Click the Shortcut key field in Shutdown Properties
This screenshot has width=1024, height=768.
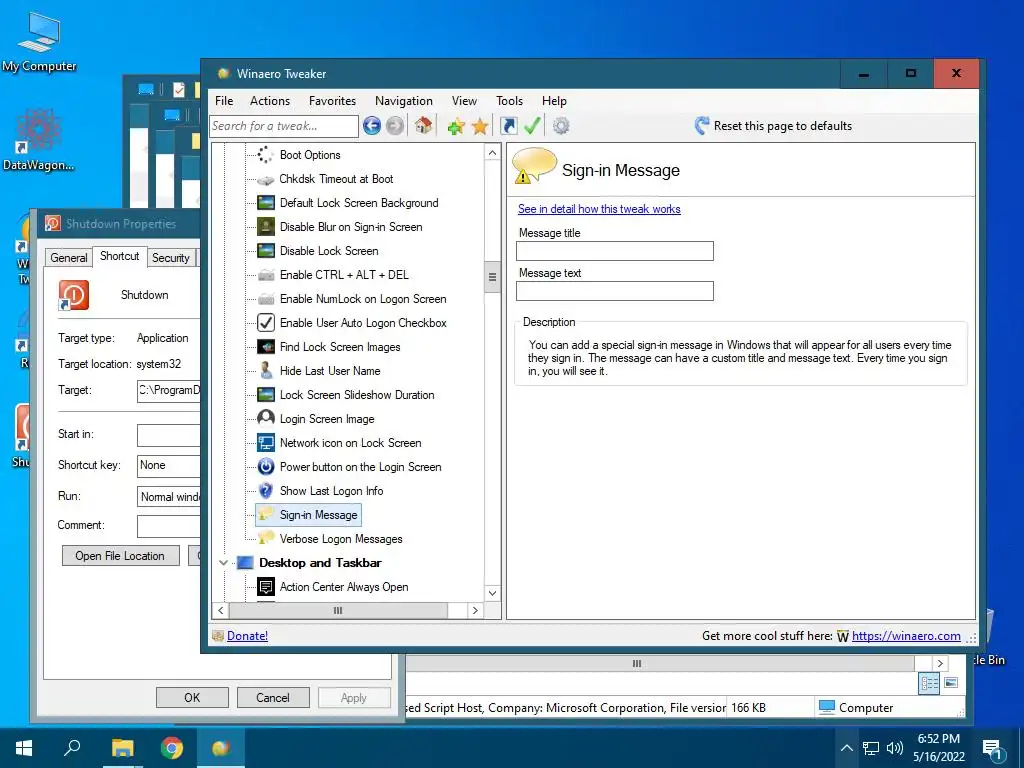[168, 465]
